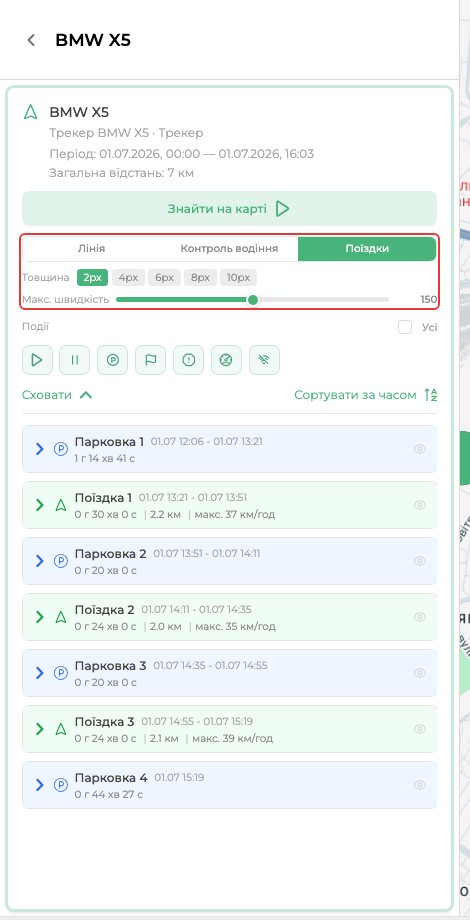Click the green navigation arrow icon near BMW X5 card title
470x920 pixels.
point(31,111)
